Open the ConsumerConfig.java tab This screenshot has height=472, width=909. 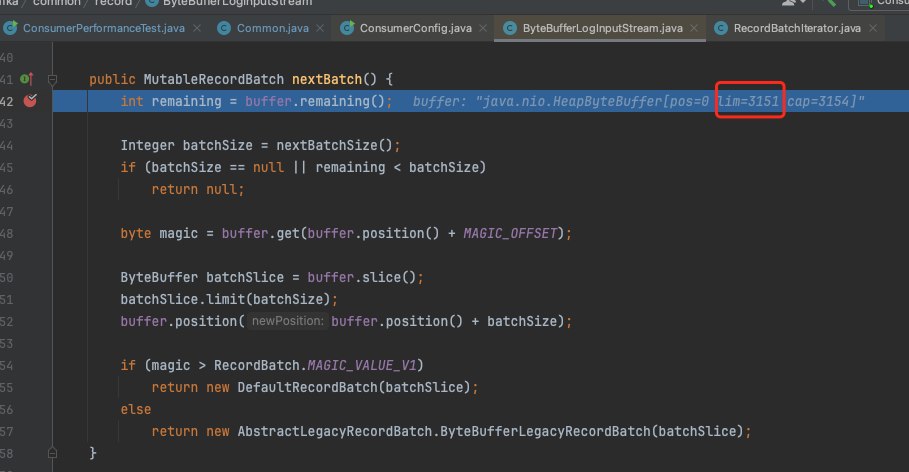click(x=415, y=28)
